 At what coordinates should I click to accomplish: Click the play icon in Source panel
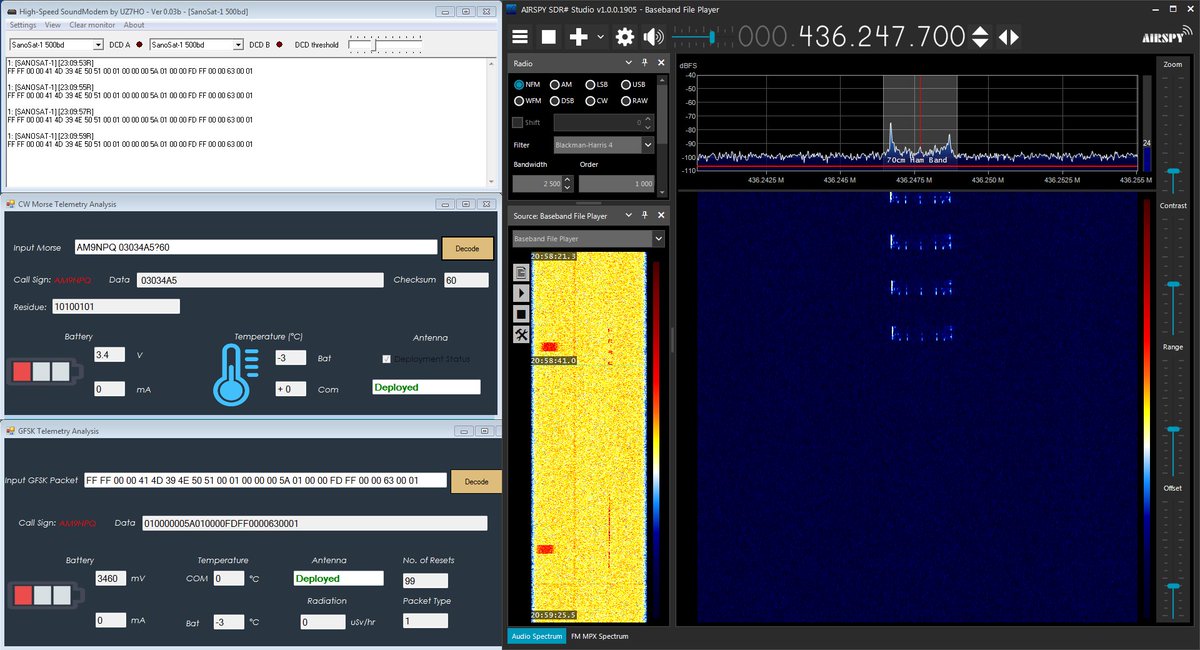point(521,293)
